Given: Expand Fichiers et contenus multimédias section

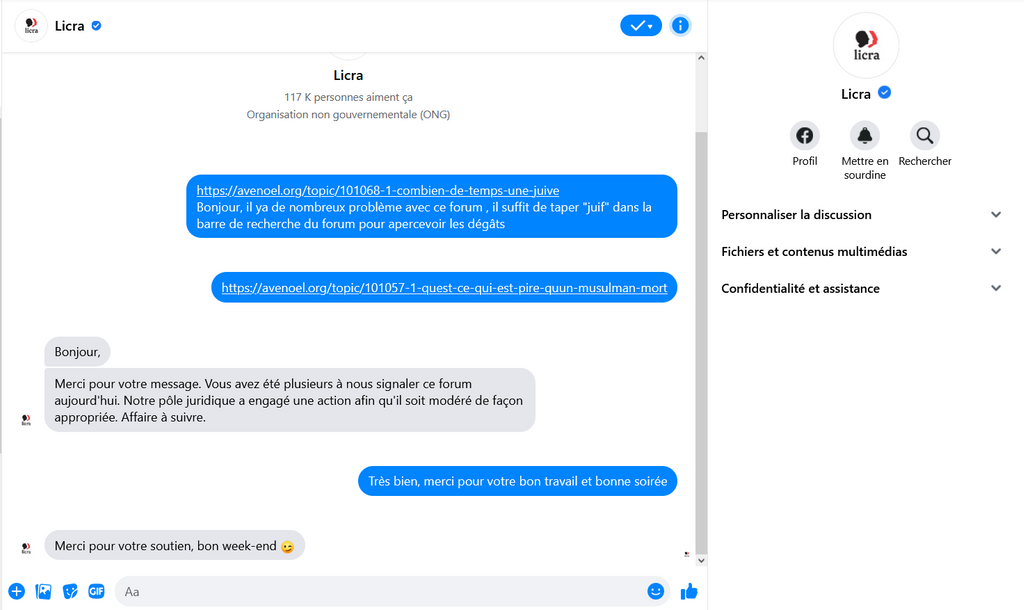Looking at the screenshot, I should pos(861,251).
